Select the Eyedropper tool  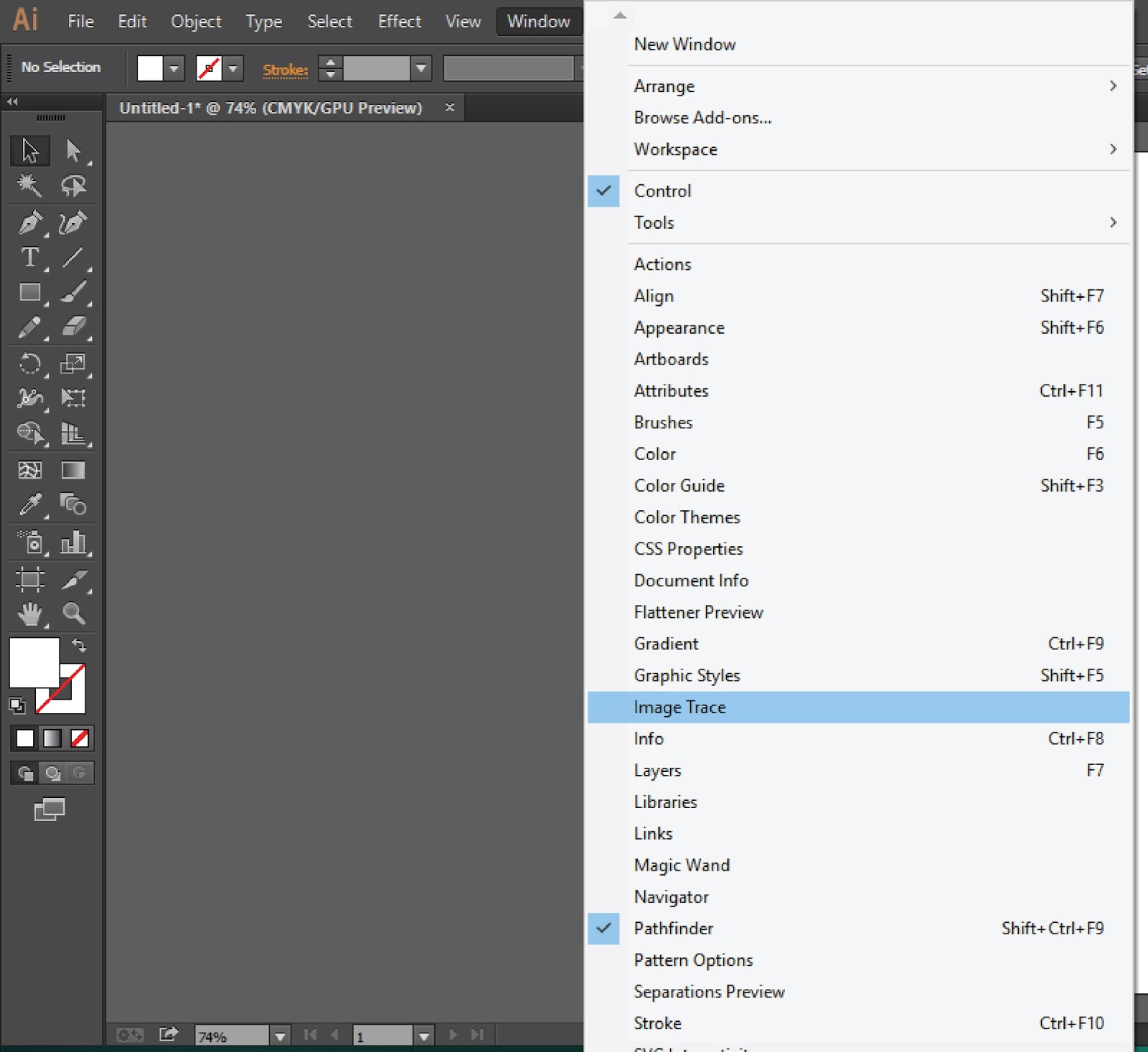(29, 504)
